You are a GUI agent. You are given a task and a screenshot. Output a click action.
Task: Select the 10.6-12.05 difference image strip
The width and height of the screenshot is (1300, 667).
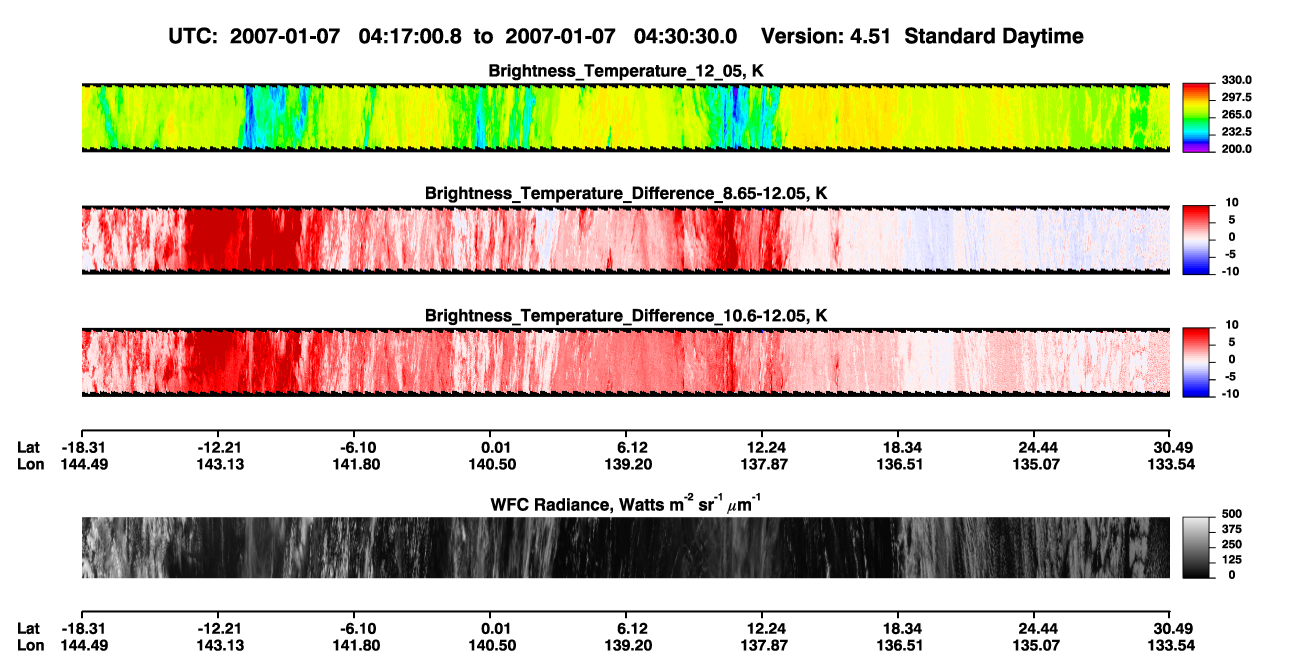625,362
